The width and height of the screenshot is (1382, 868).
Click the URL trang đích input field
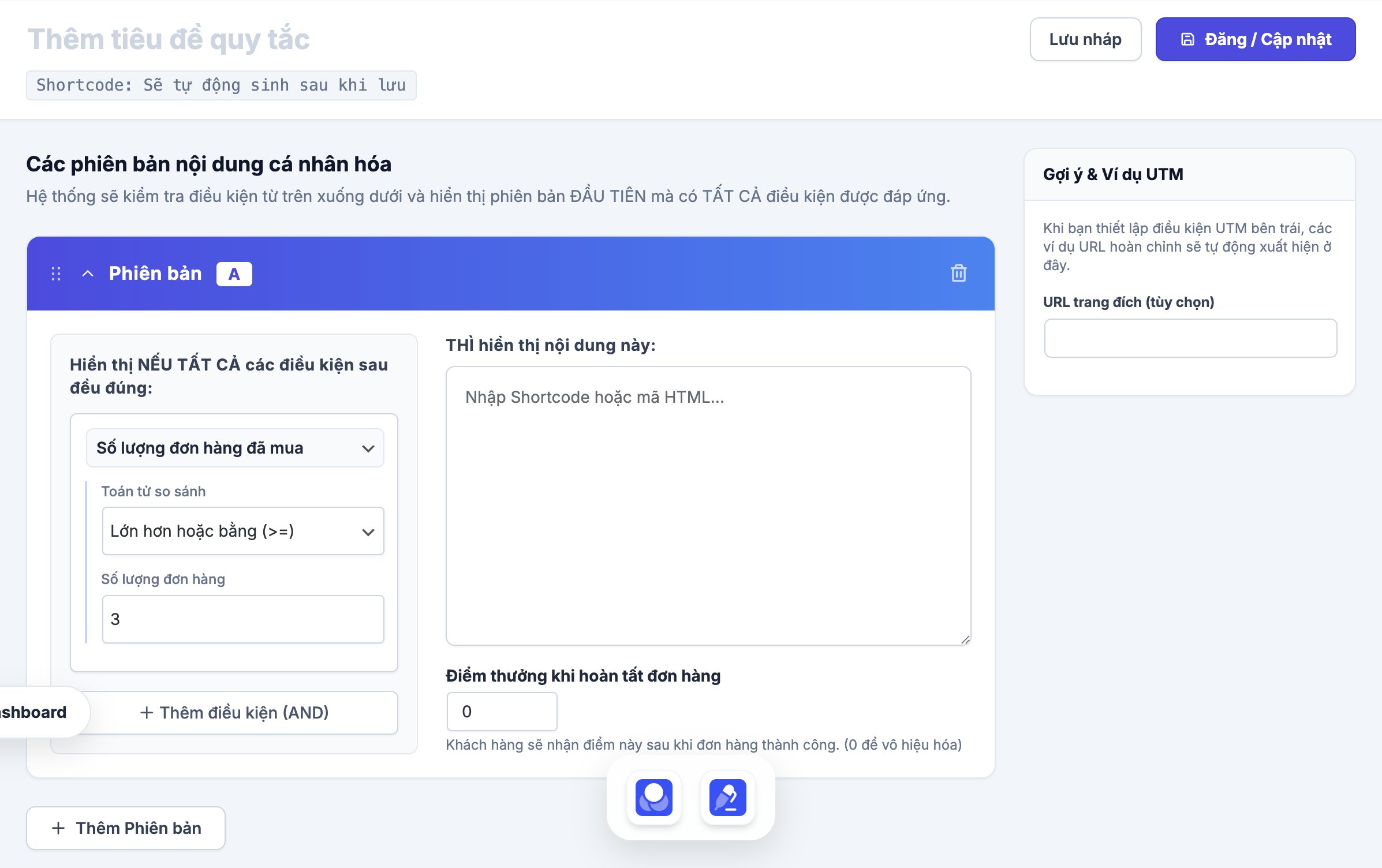coord(1190,338)
